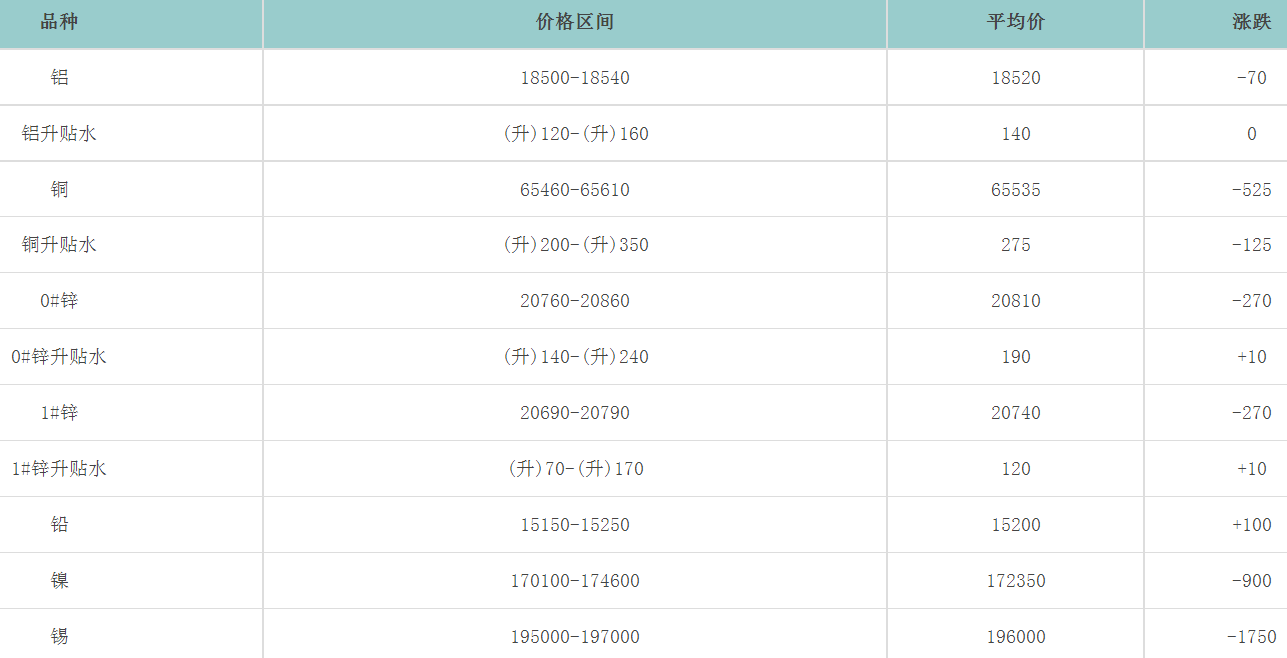Select the 铝 row name cell
This screenshot has height=658, width=1287.
coord(60,78)
